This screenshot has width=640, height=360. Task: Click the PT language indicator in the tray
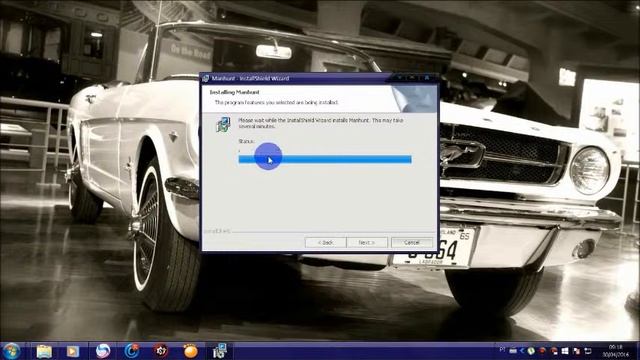pyautogui.click(x=502, y=350)
